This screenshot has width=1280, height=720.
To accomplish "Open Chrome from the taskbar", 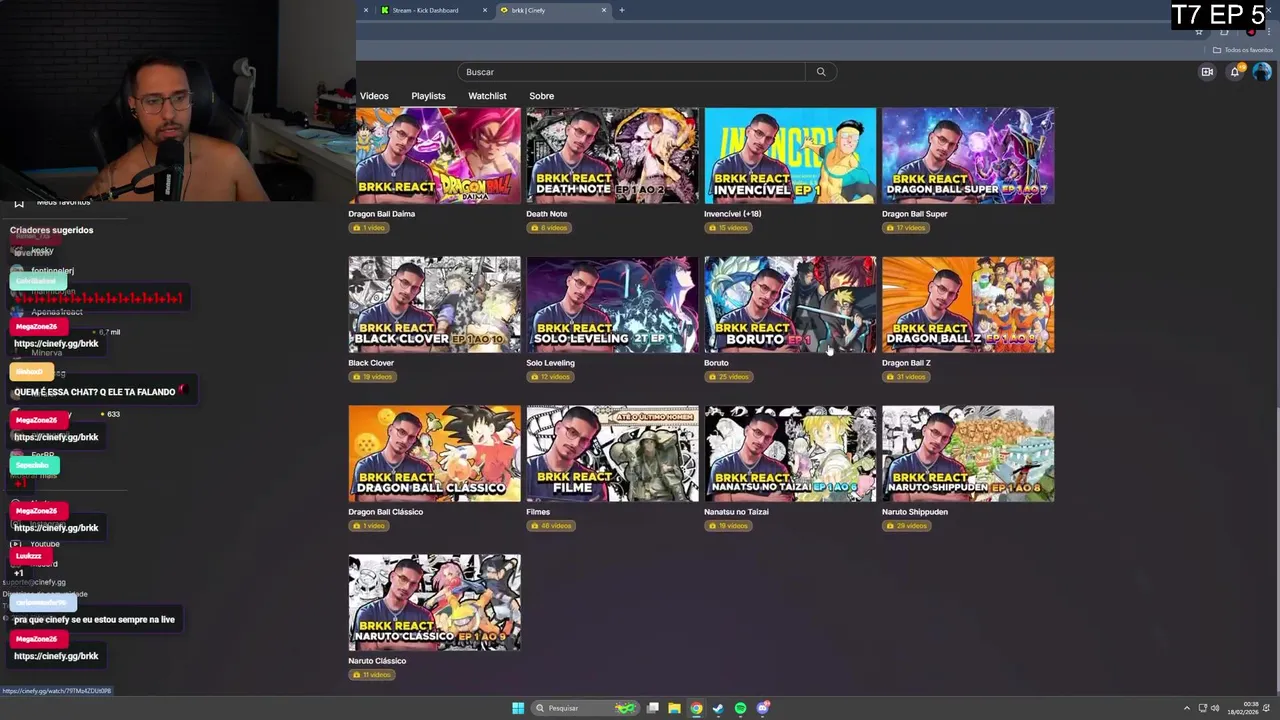I will pos(696,708).
